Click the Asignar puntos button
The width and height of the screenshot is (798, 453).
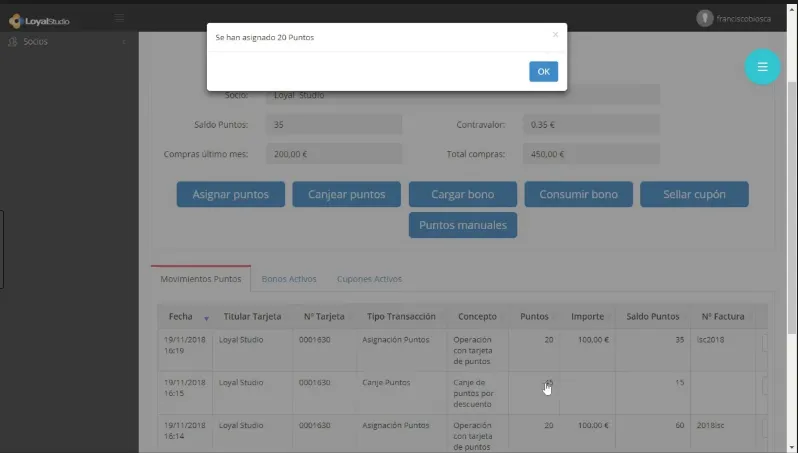(231, 194)
